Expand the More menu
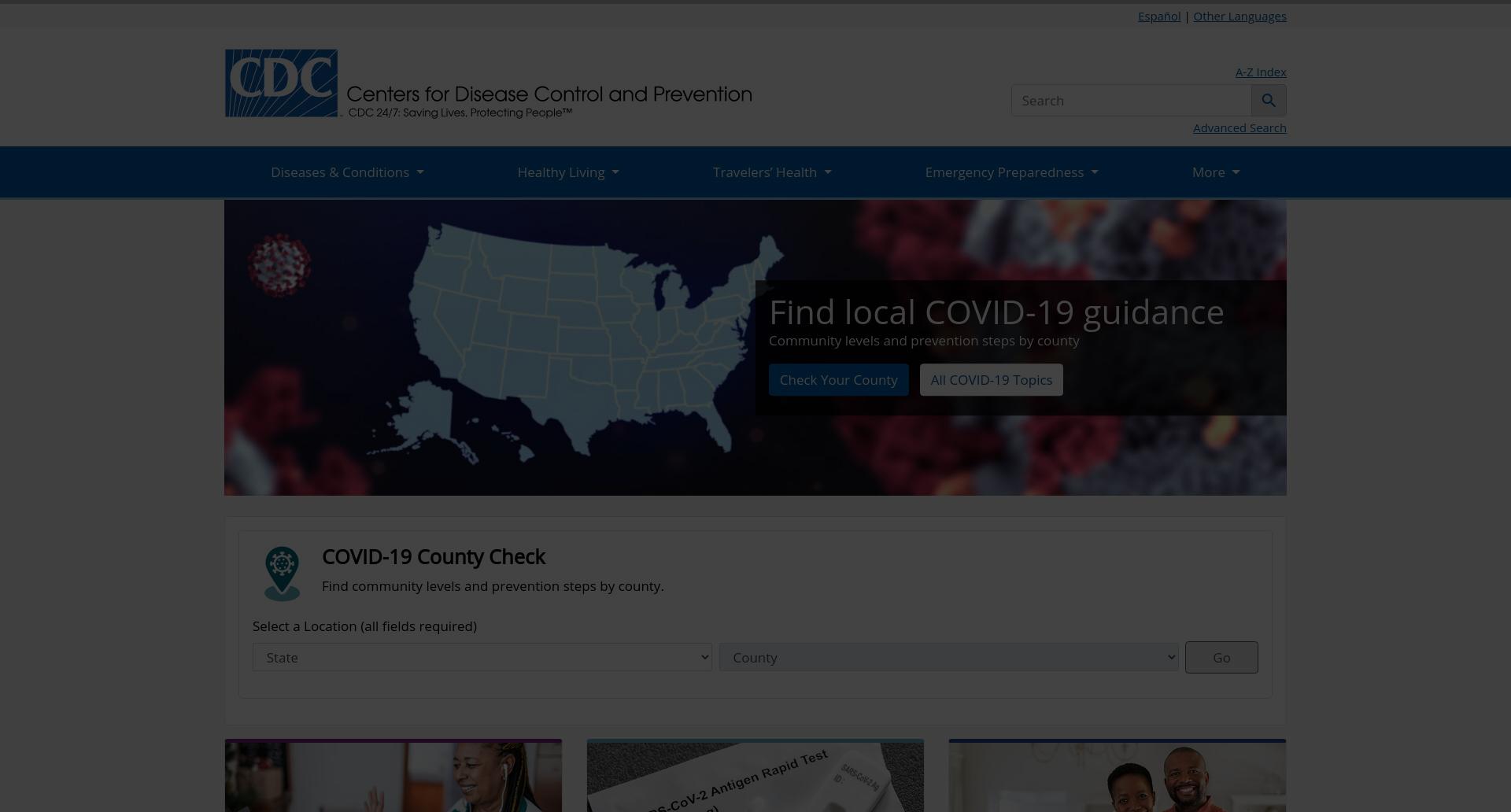 pos(1216,172)
